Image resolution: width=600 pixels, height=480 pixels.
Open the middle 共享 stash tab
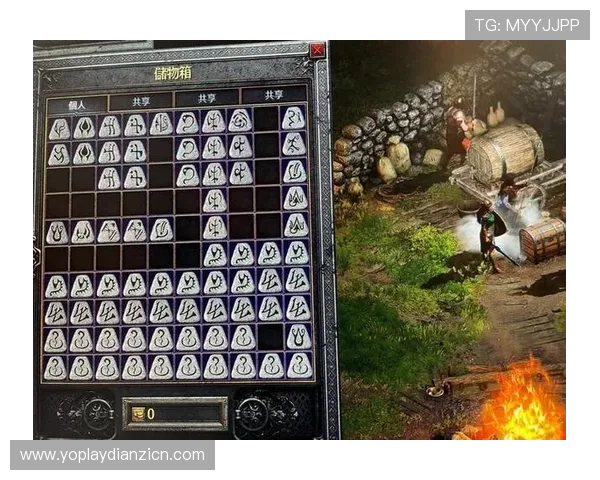(x=207, y=98)
